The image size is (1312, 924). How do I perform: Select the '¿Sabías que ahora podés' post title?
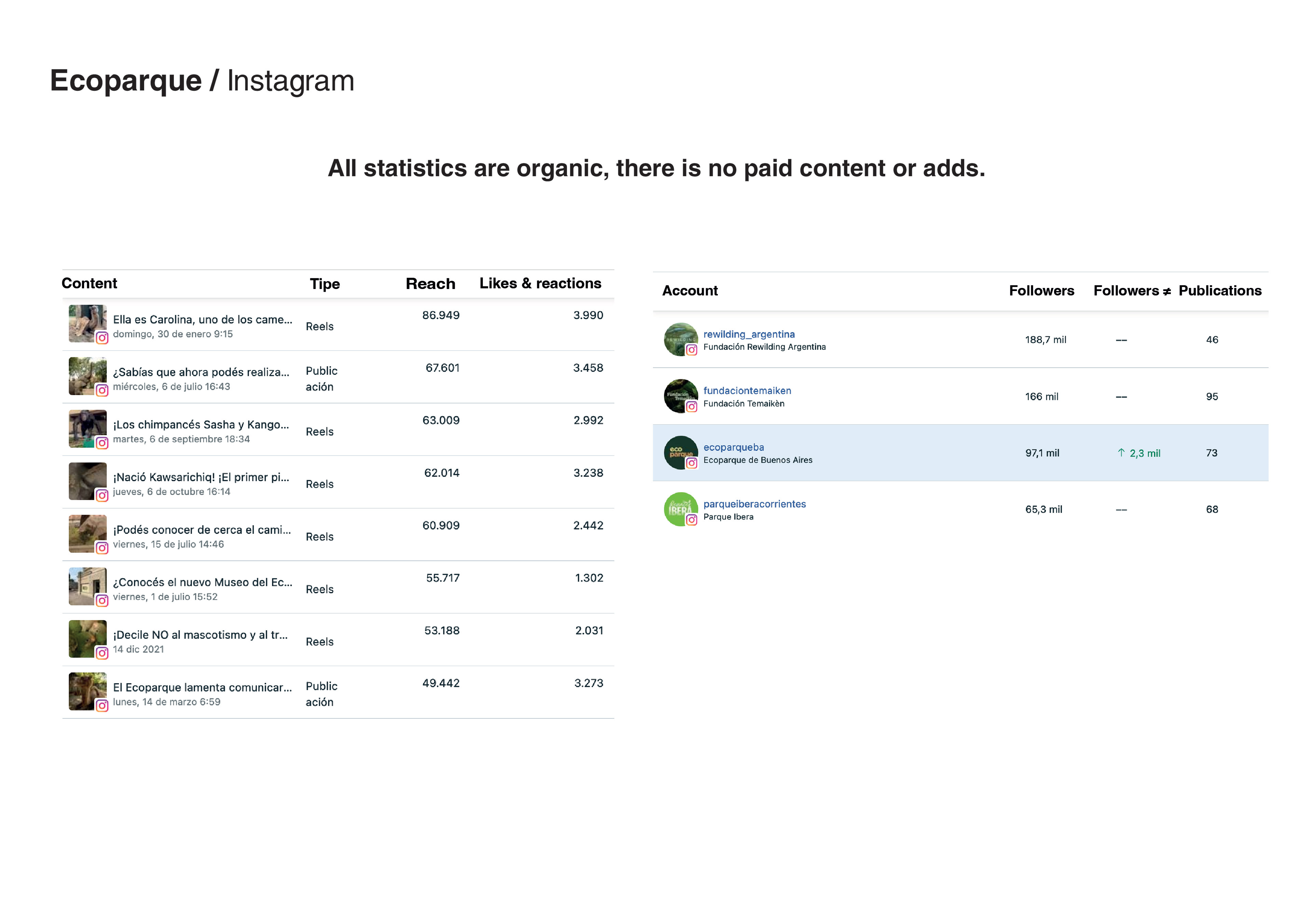pos(201,372)
